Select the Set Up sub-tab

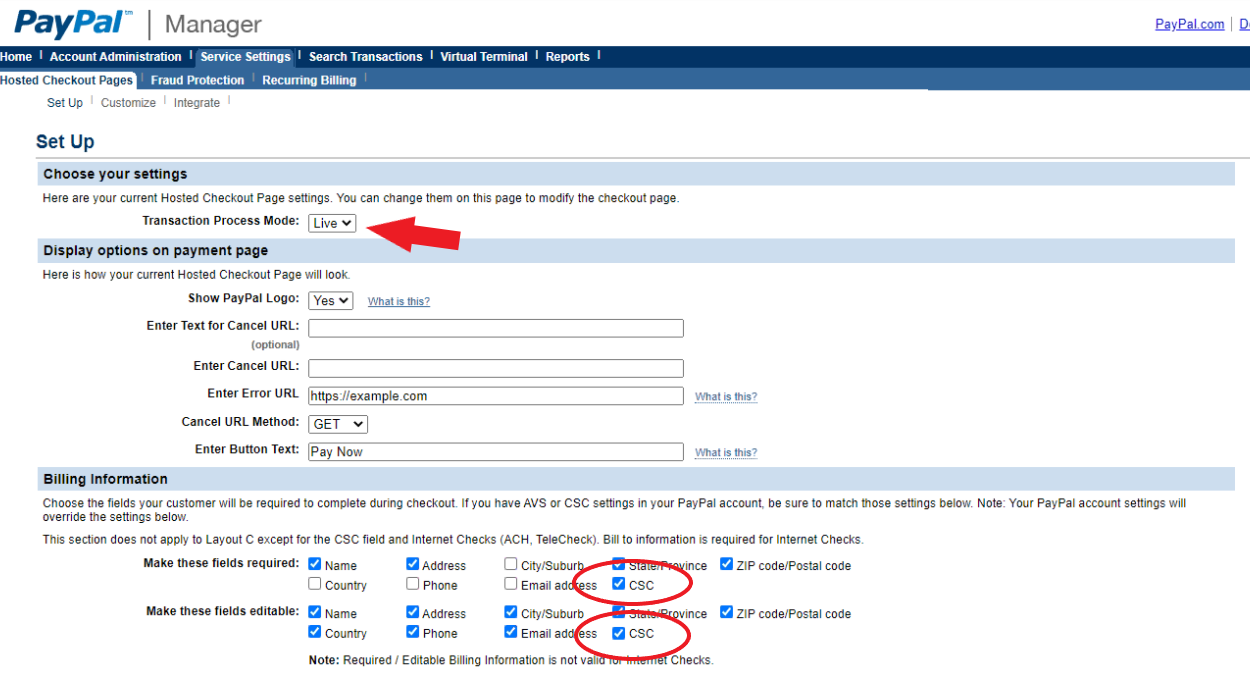coord(65,103)
